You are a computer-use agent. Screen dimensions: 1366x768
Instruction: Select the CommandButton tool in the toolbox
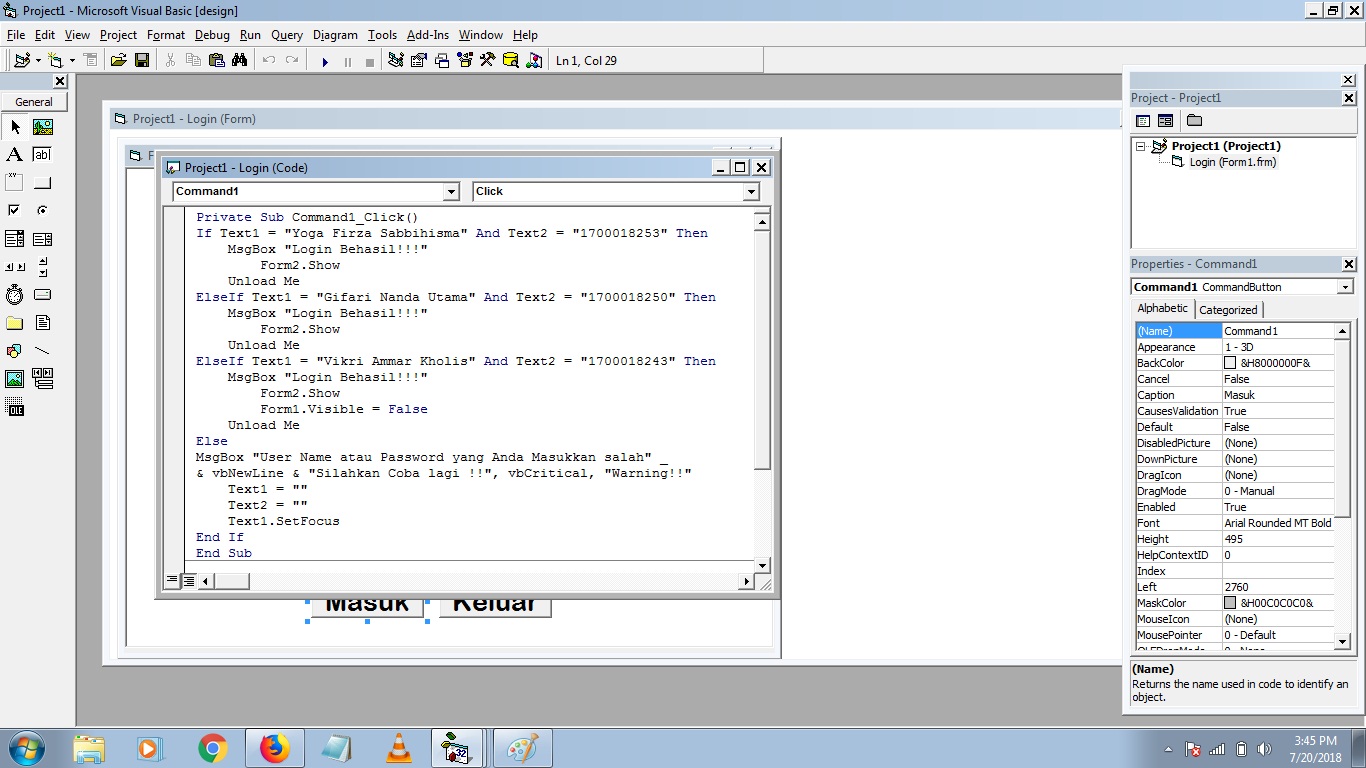coord(41,181)
